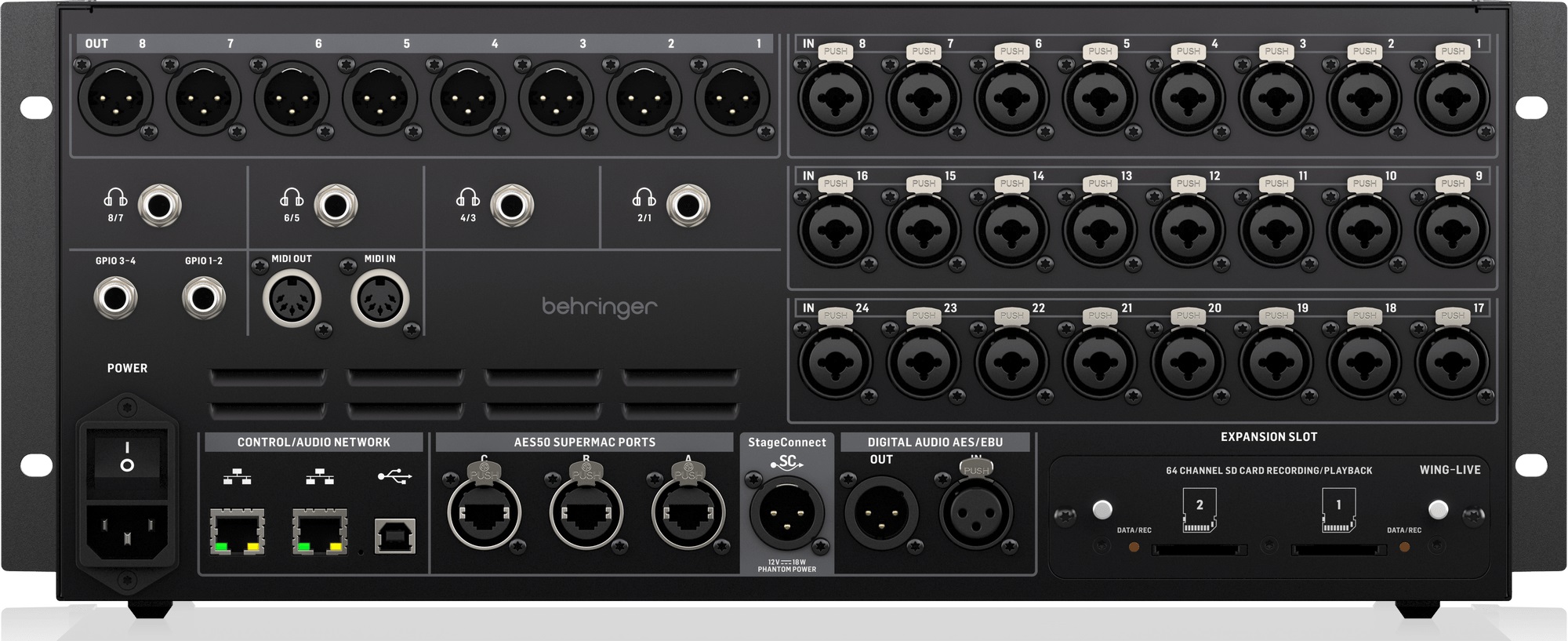Click the headphone icon labeled 4/3
The height and width of the screenshot is (641, 1568).
point(468,198)
